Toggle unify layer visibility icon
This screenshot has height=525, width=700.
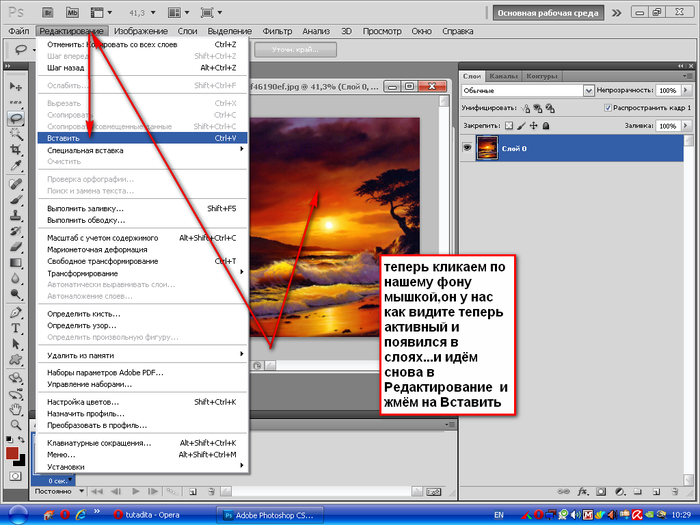coord(538,108)
